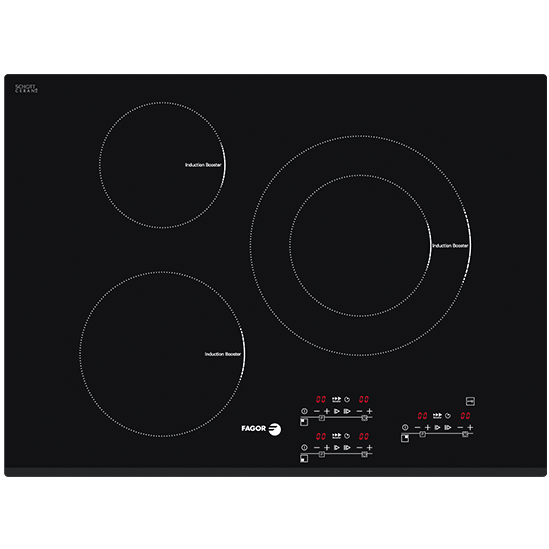Screen dimensions: 549x549
Task: Toggle power for the front-left zone controls
Action: click(x=304, y=447)
